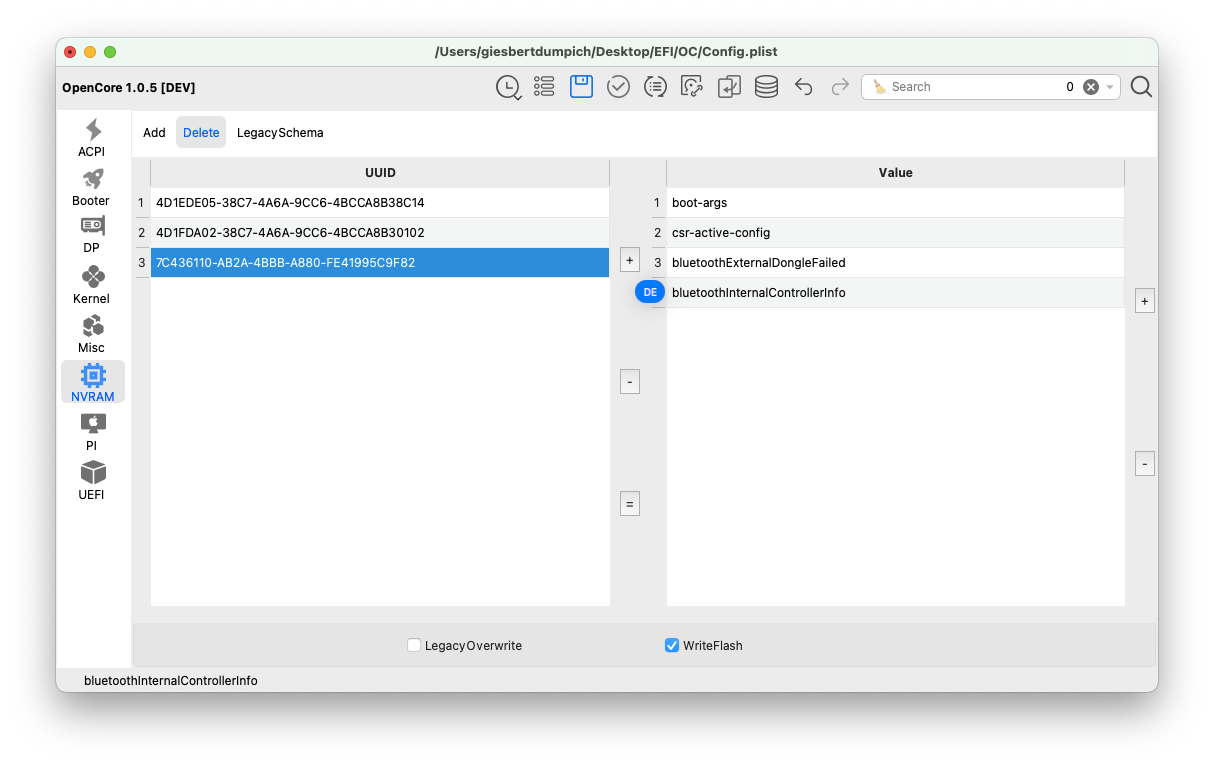Select the bluetoothExternalDongleFailed row
This screenshot has width=1214, height=766.
click(x=895, y=263)
